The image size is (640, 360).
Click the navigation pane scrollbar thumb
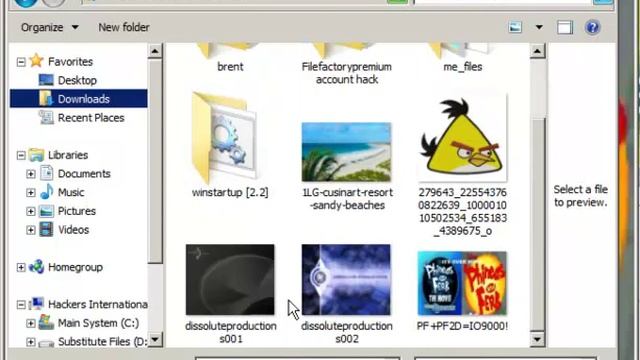point(155,162)
